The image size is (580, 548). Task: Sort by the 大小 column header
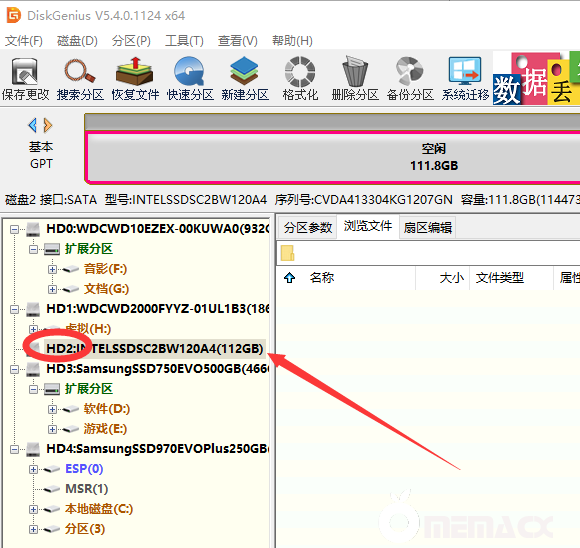pyautogui.click(x=451, y=278)
